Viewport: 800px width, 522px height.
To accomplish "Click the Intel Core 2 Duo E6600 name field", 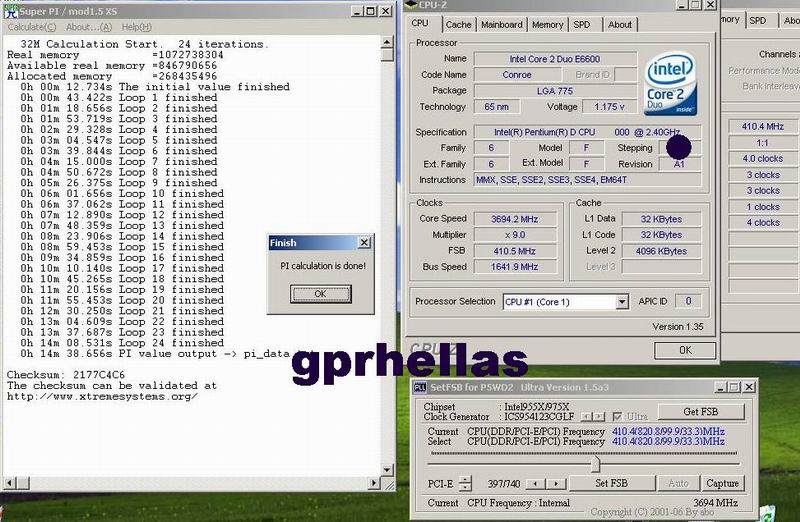I will pos(555,59).
